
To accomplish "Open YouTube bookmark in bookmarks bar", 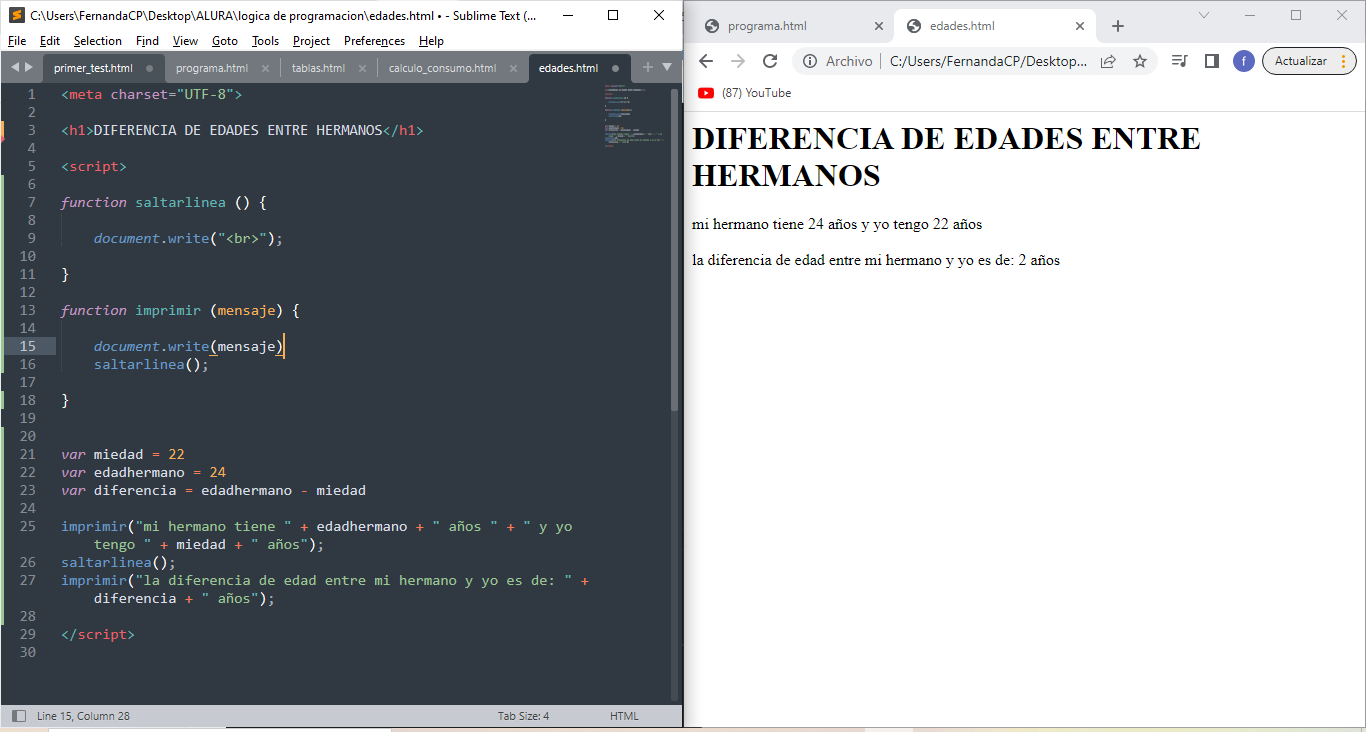I will [745, 93].
